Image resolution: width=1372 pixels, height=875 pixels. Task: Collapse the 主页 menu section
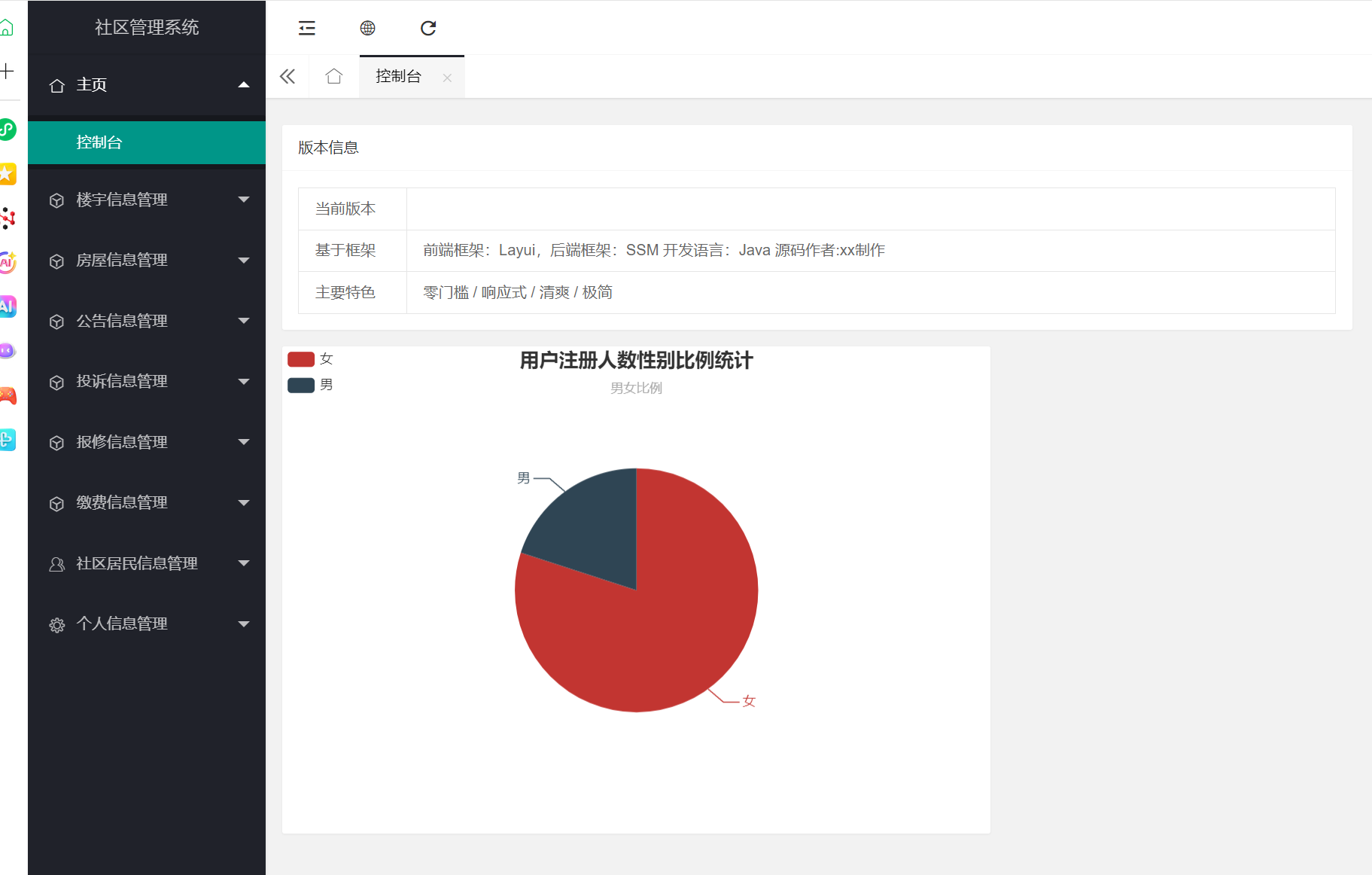(x=243, y=85)
